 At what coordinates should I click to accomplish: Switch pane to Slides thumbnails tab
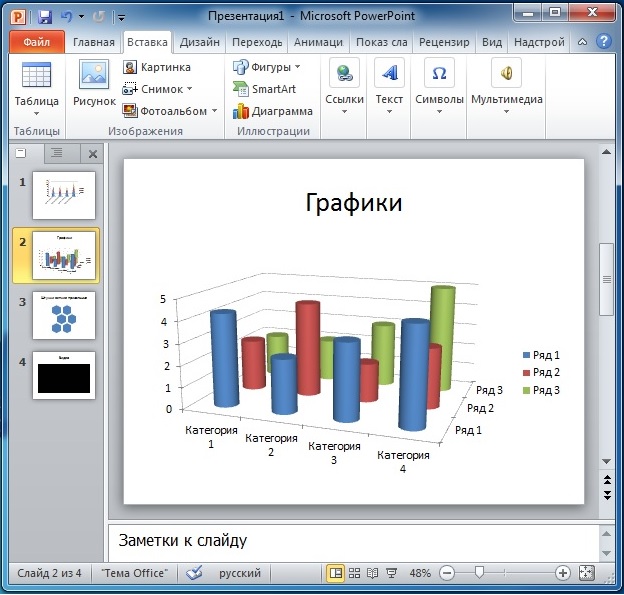click(x=21, y=153)
